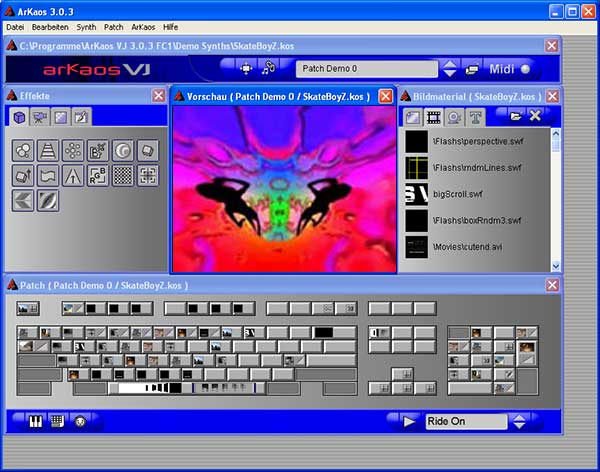Viewport: 600px width, 472px height.
Task: Pick the overlapping bubbles effect icon
Action: point(23,150)
